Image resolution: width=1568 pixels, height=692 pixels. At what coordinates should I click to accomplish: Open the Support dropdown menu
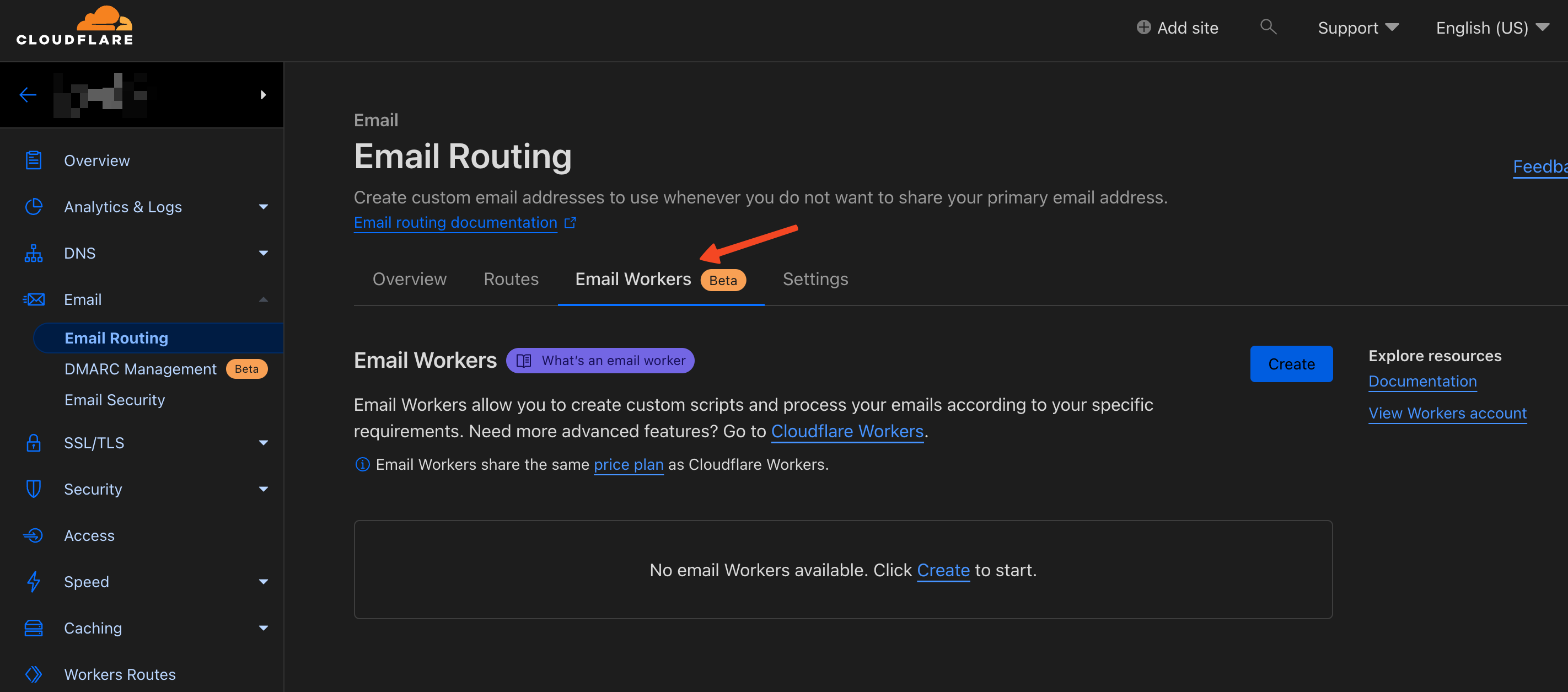(x=1358, y=28)
